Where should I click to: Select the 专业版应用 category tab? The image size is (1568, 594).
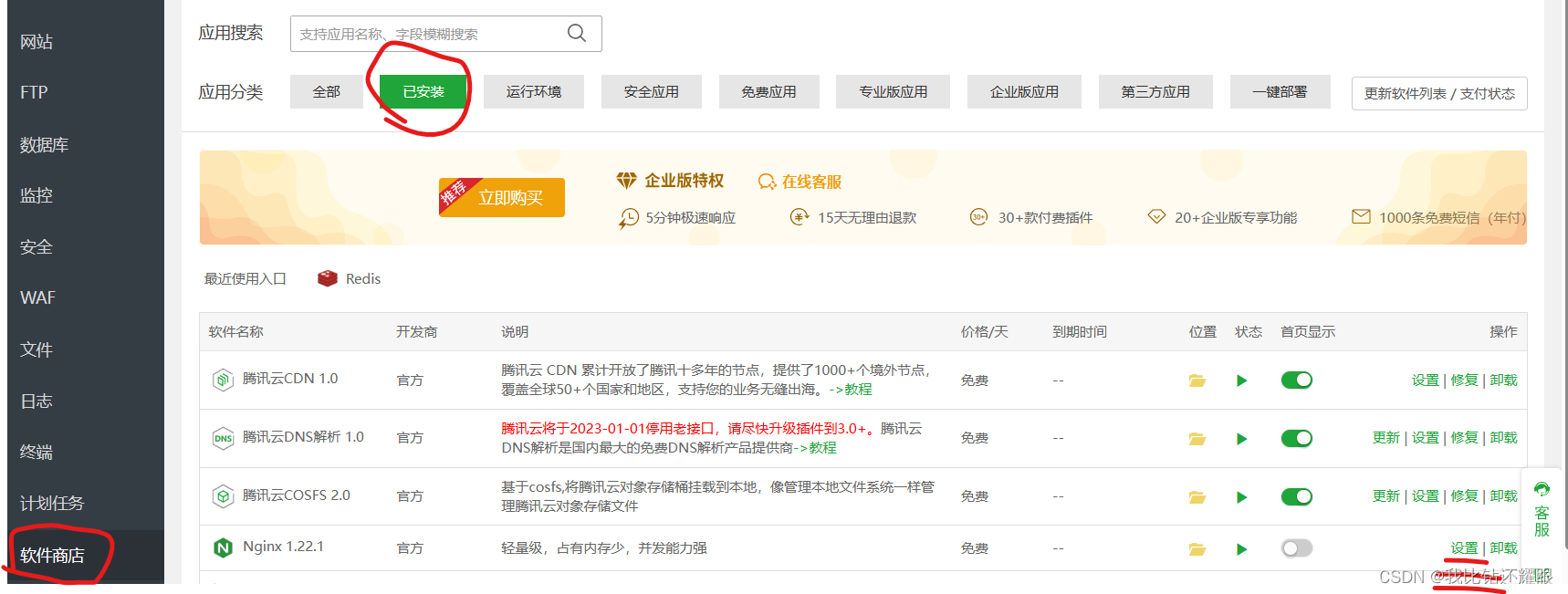pyautogui.click(x=893, y=91)
